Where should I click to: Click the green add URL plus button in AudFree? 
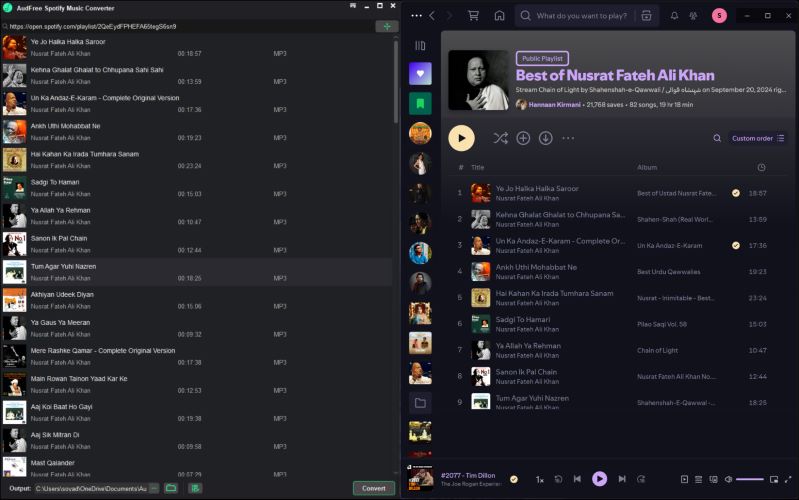(387, 27)
